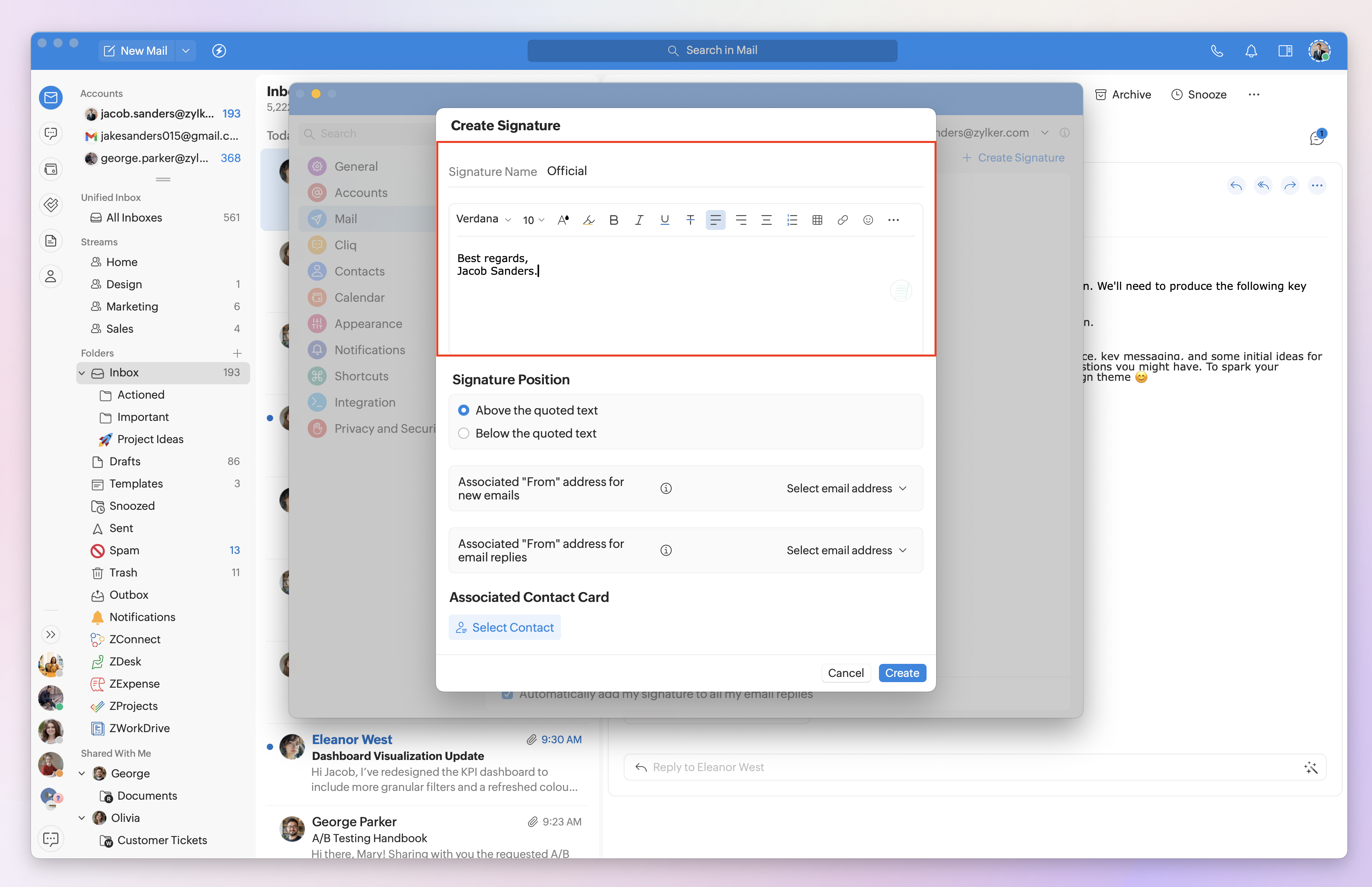Insert a hyperlink in signature
This screenshot has height=887, width=1372.
pos(842,220)
